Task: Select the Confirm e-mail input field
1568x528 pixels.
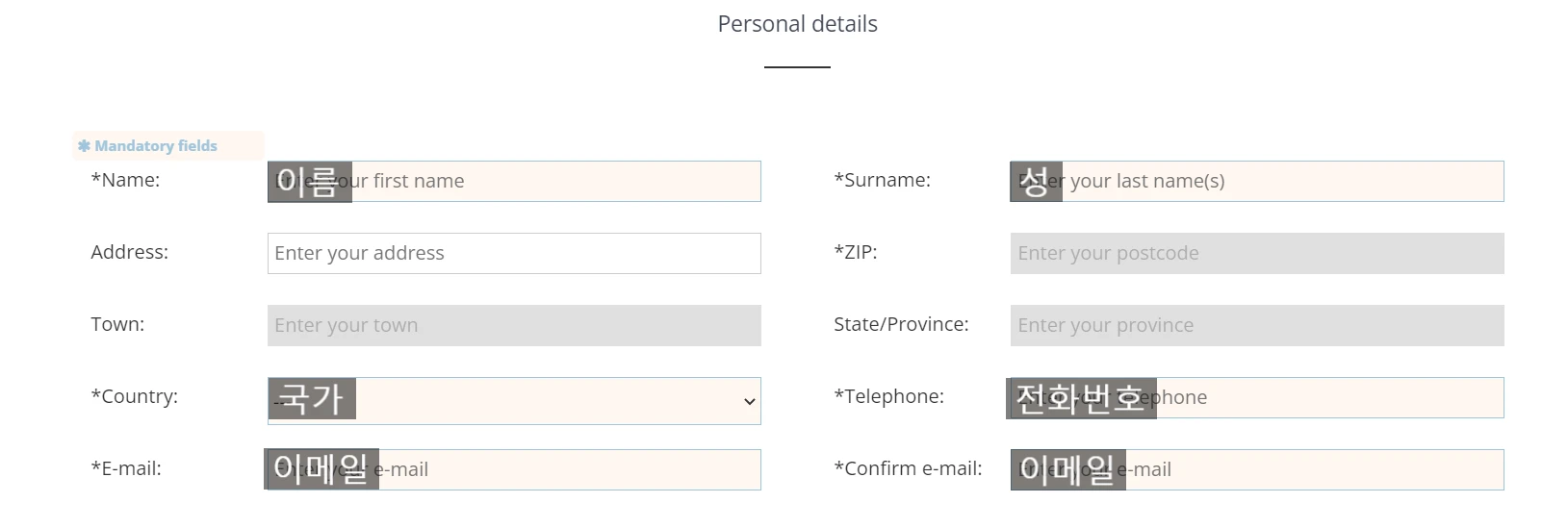Action: (x=1314, y=470)
